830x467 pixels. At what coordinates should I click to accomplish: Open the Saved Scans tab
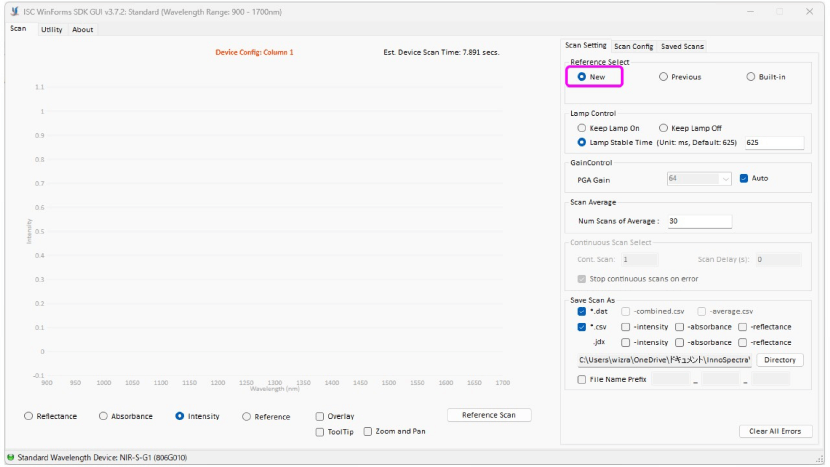coord(682,46)
